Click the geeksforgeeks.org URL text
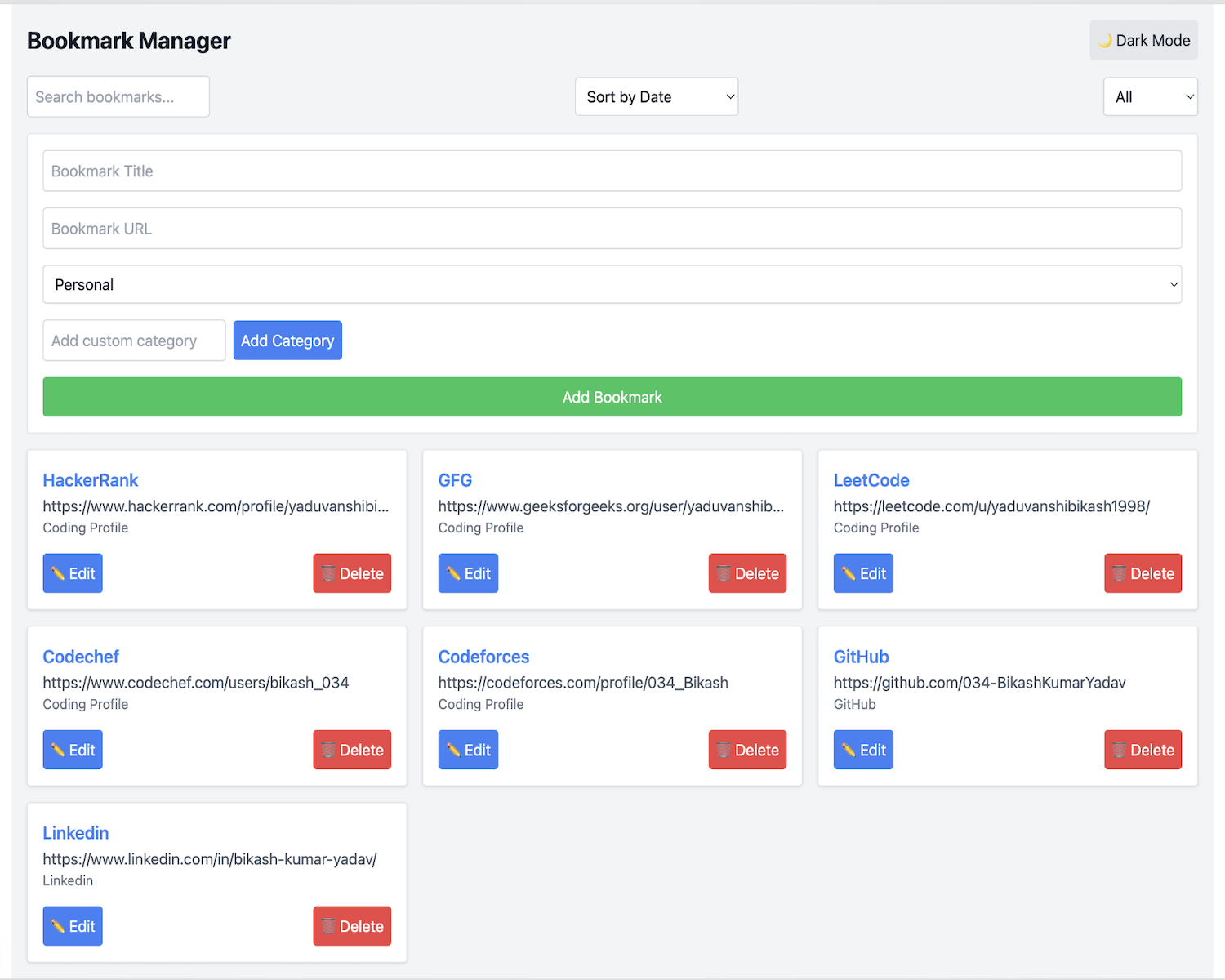This screenshot has width=1225, height=980. point(611,506)
